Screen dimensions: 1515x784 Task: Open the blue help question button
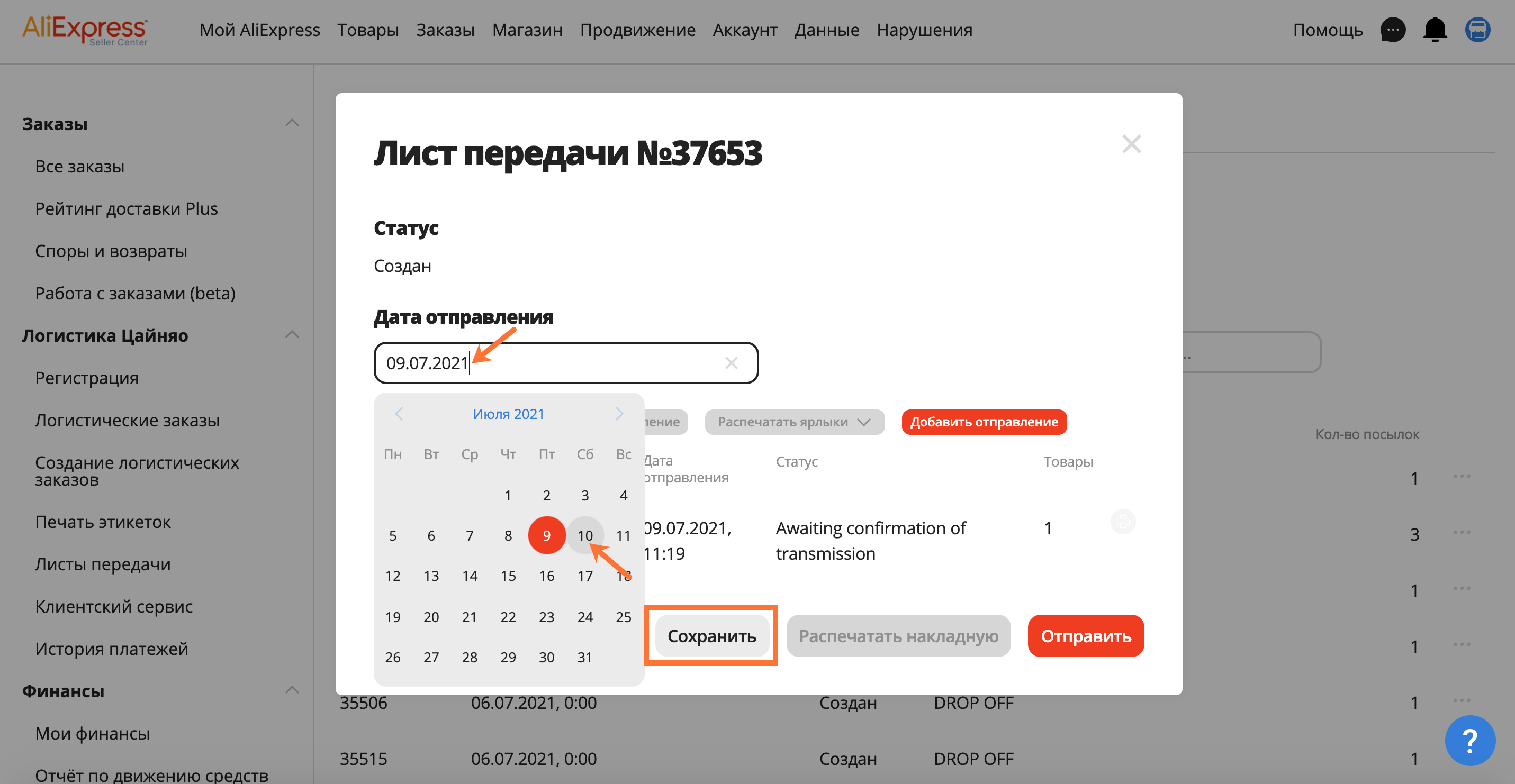[1469, 741]
